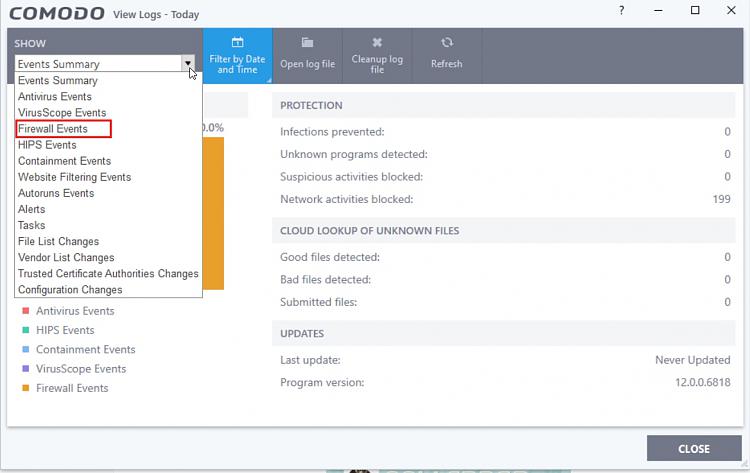Screen dimensions: 750x473
Task: Click the Antivirus Events legend label
Action: (x=76, y=311)
